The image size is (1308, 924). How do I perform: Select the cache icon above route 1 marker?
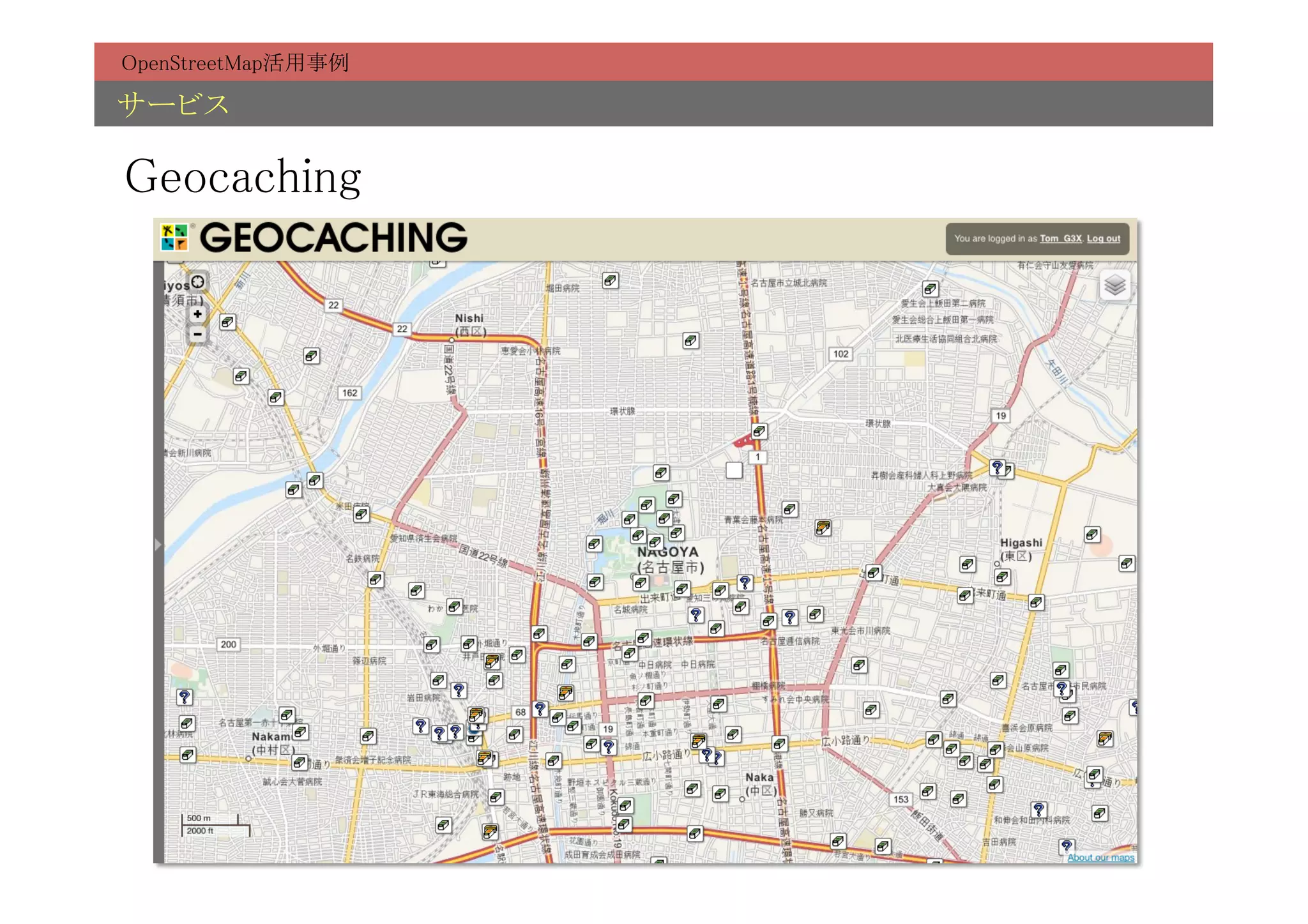tap(759, 431)
